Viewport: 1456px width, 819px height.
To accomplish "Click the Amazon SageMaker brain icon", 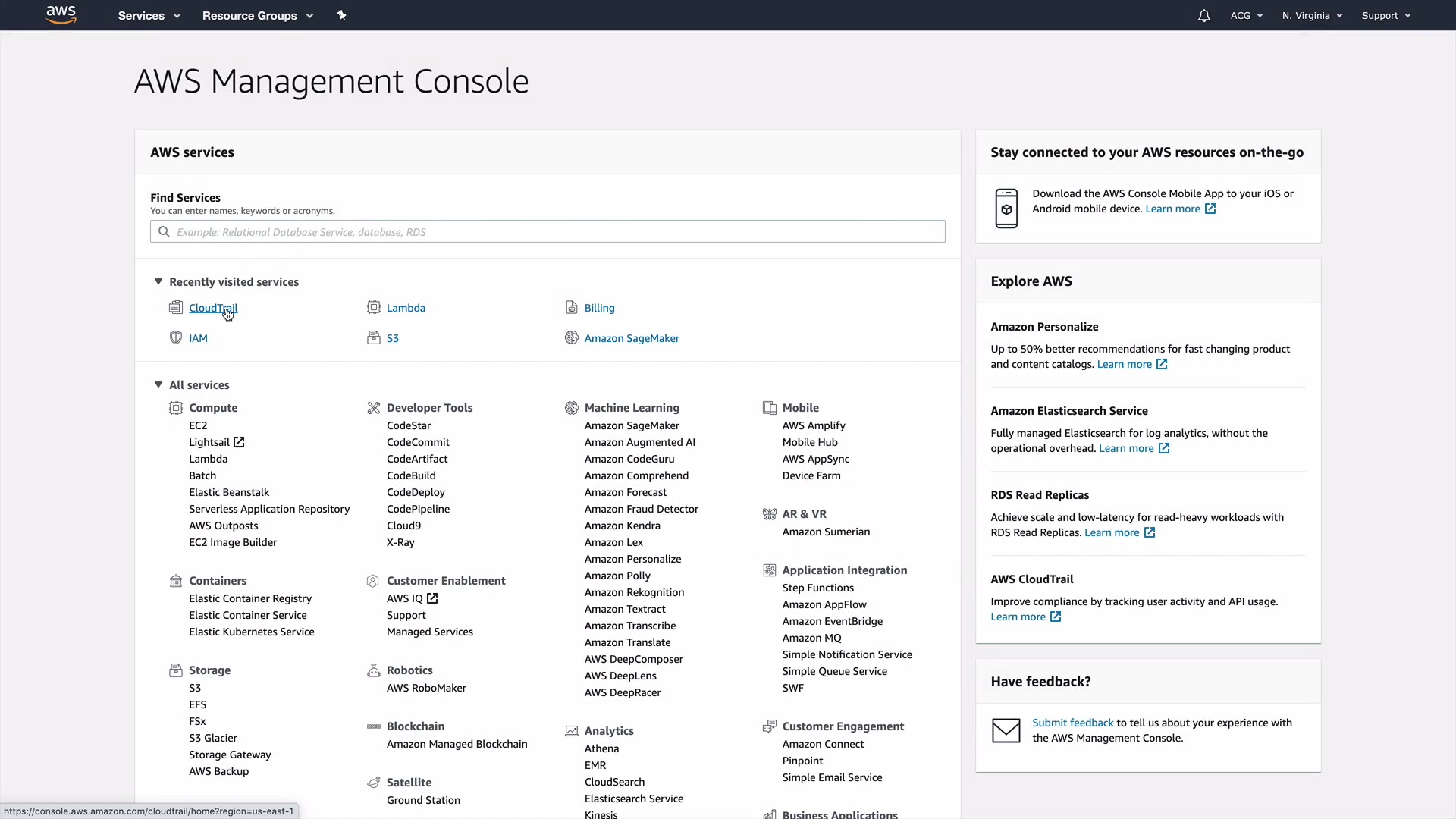I will [571, 337].
